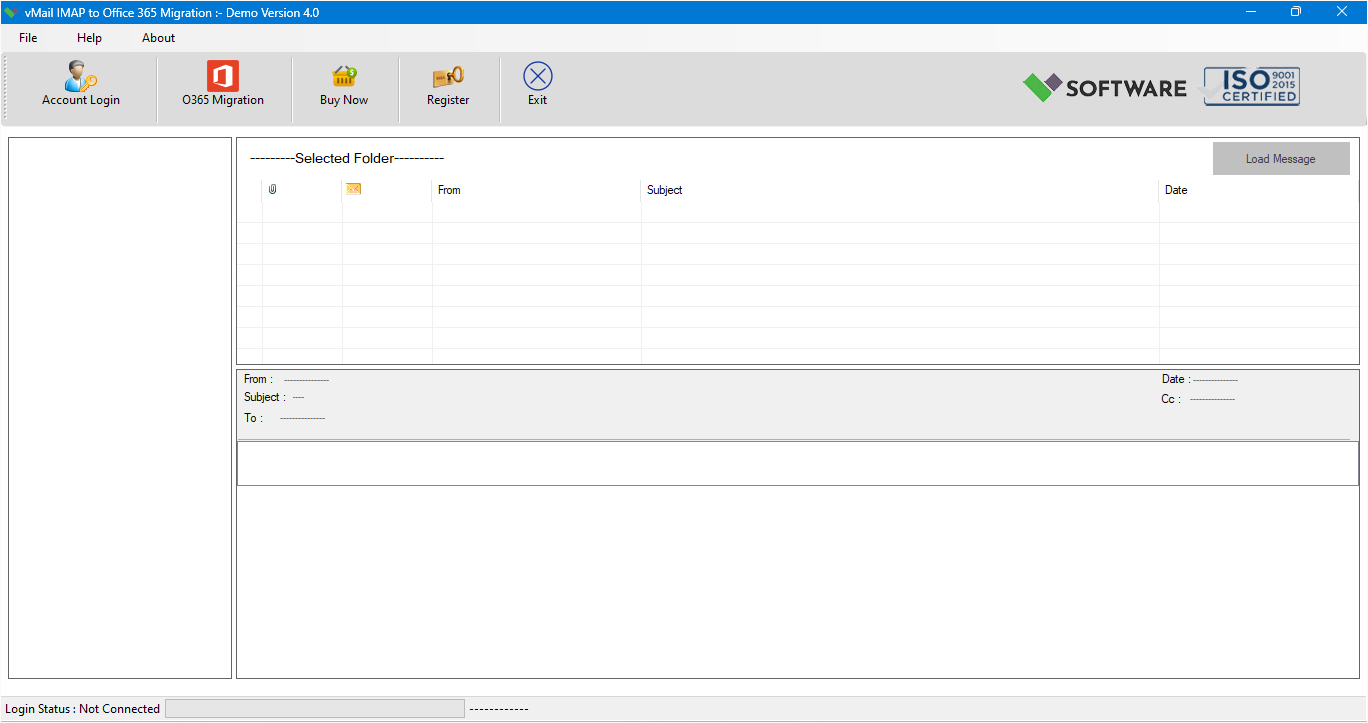
Task: Click the To : label in preview header
Action: coord(254,418)
